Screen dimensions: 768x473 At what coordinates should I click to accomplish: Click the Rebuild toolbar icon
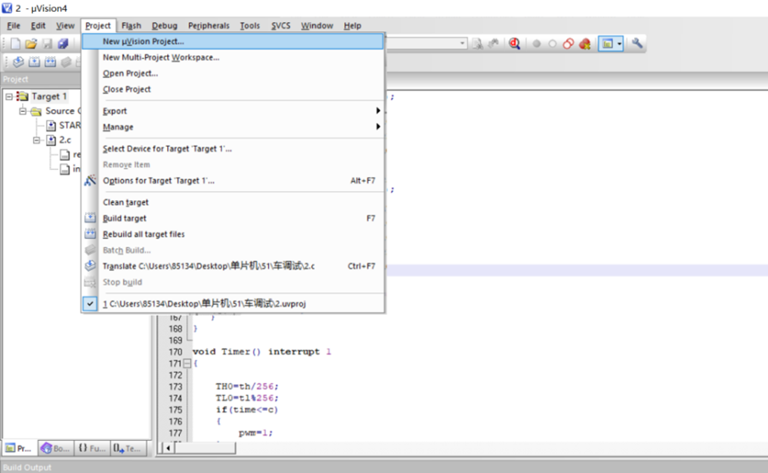coord(50,62)
